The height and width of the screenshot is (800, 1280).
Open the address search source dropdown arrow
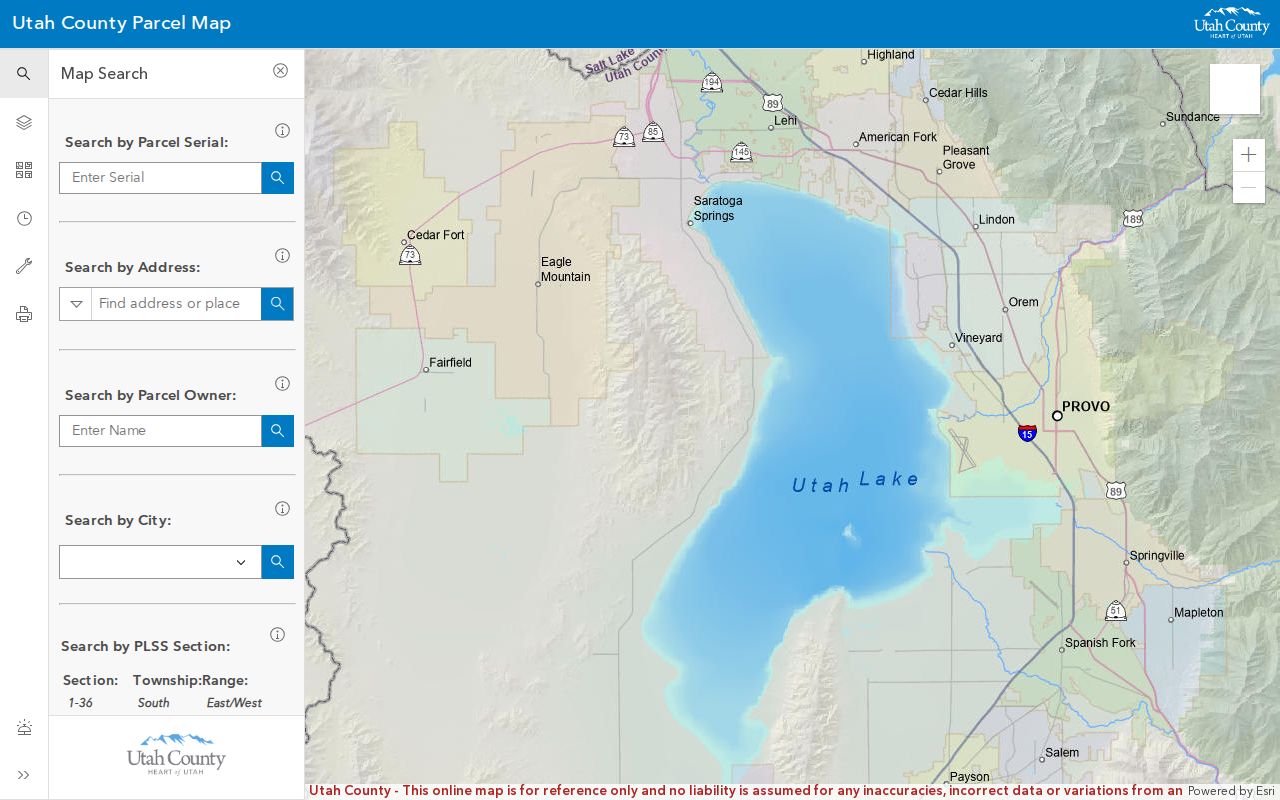(76, 303)
